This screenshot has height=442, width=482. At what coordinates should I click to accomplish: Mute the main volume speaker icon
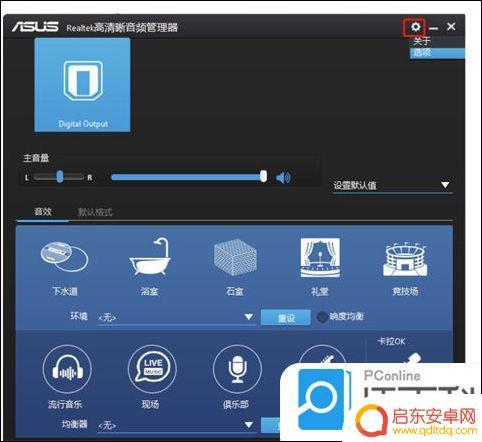[x=283, y=178]
